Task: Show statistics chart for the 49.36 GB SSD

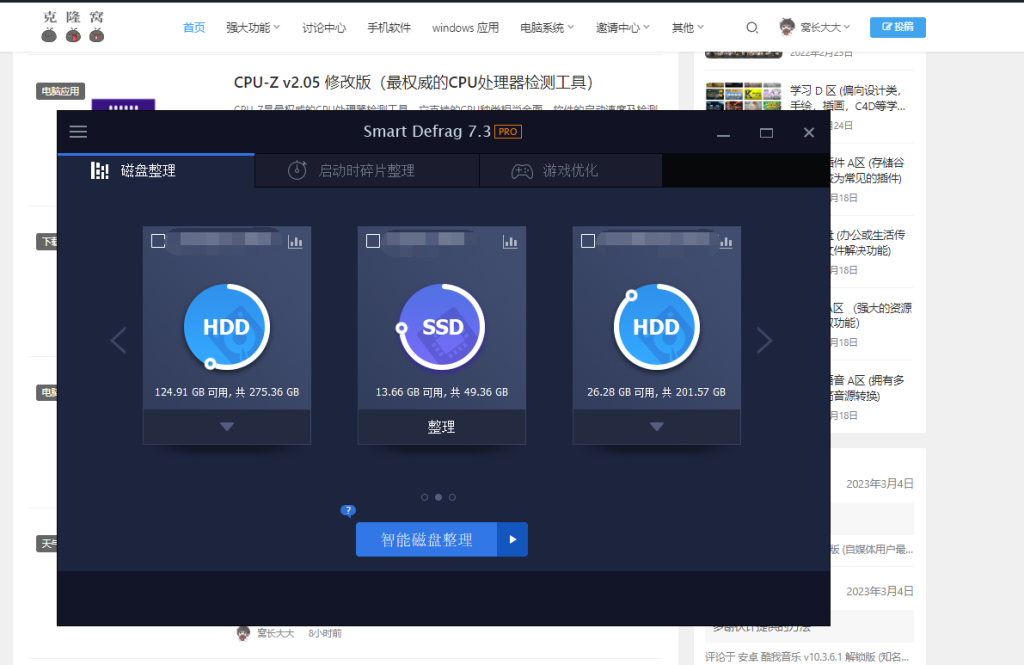Action: coord(510,242)
